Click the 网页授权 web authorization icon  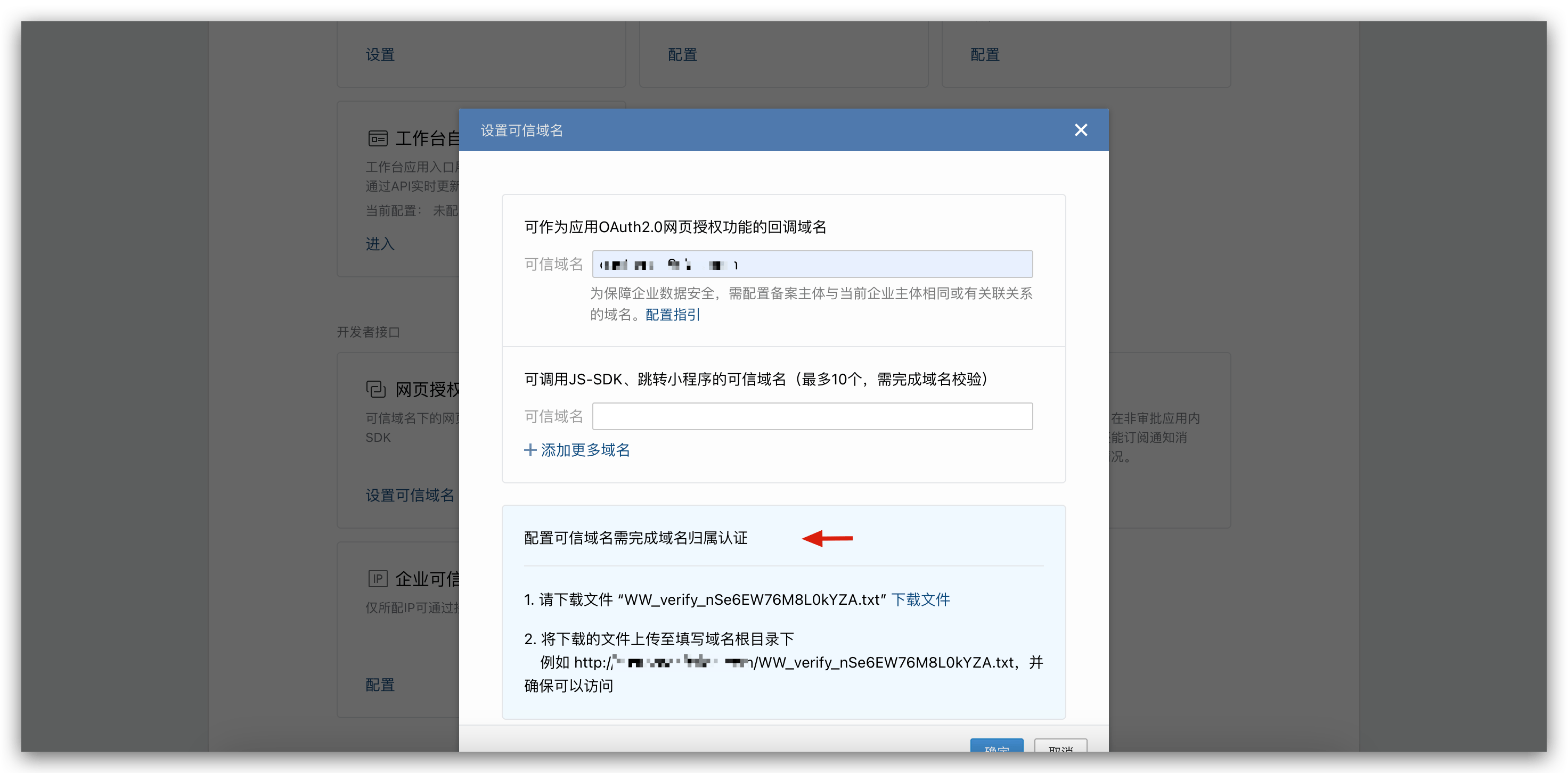(376, 390)
